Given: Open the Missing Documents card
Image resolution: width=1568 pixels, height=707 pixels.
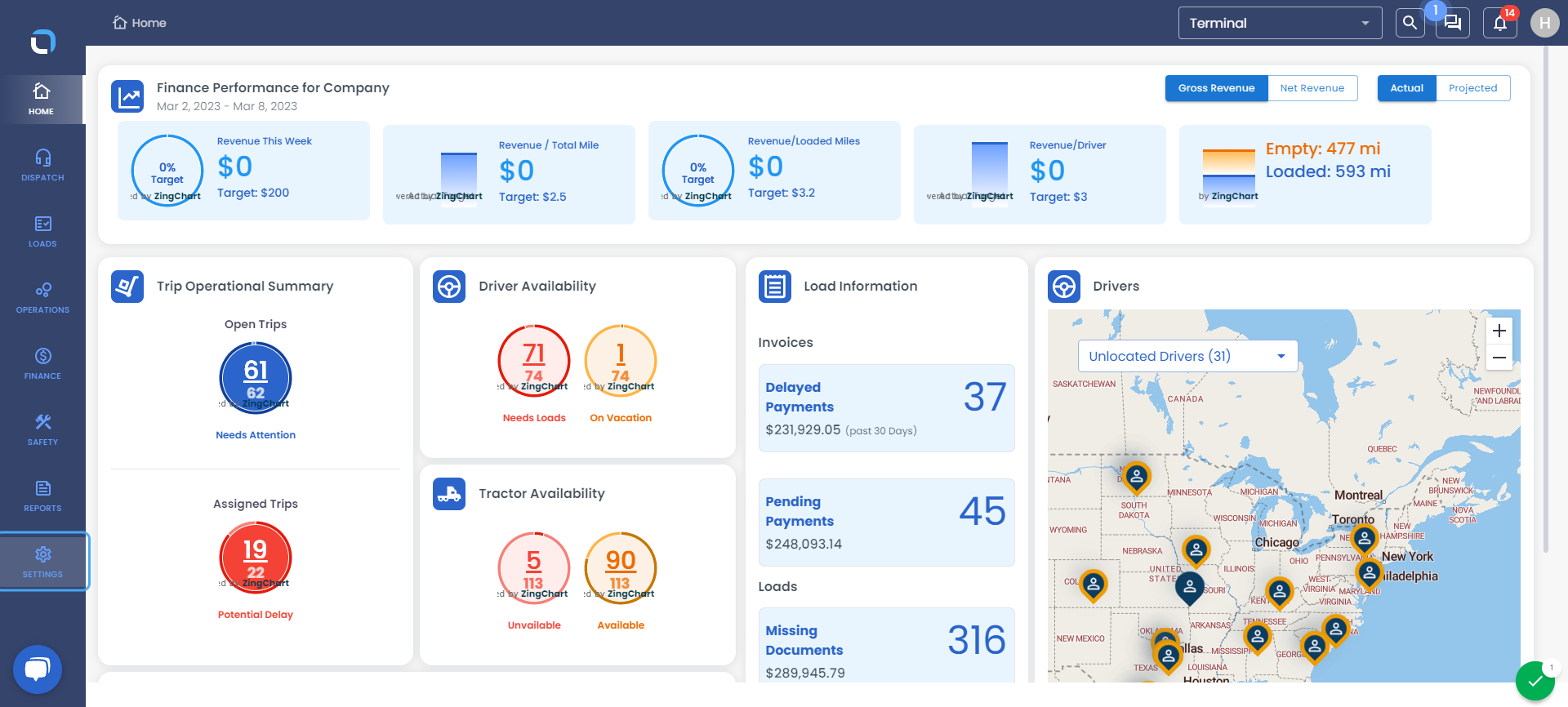Looking at the screenshot, I should (886, 645).
